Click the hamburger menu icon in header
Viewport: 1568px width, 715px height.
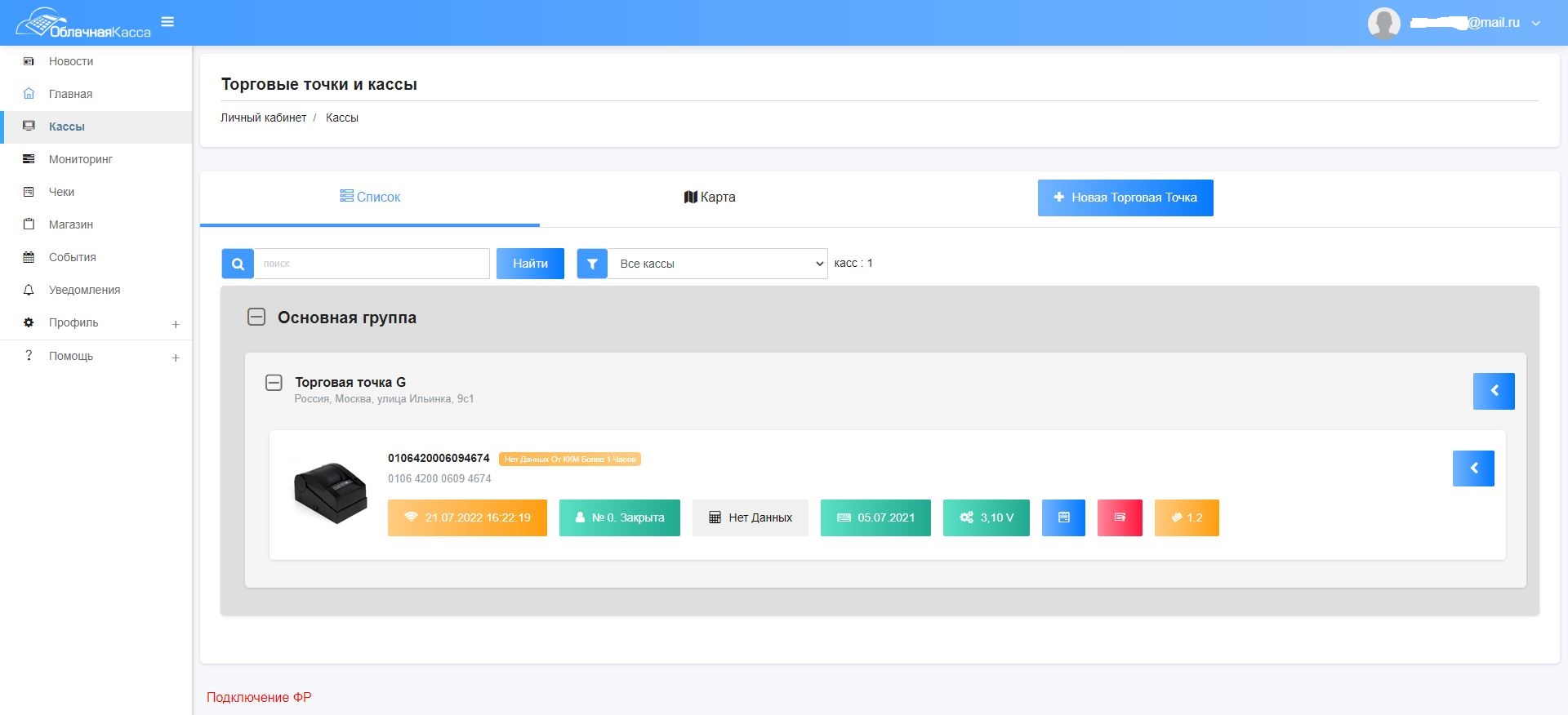(167, 22)
